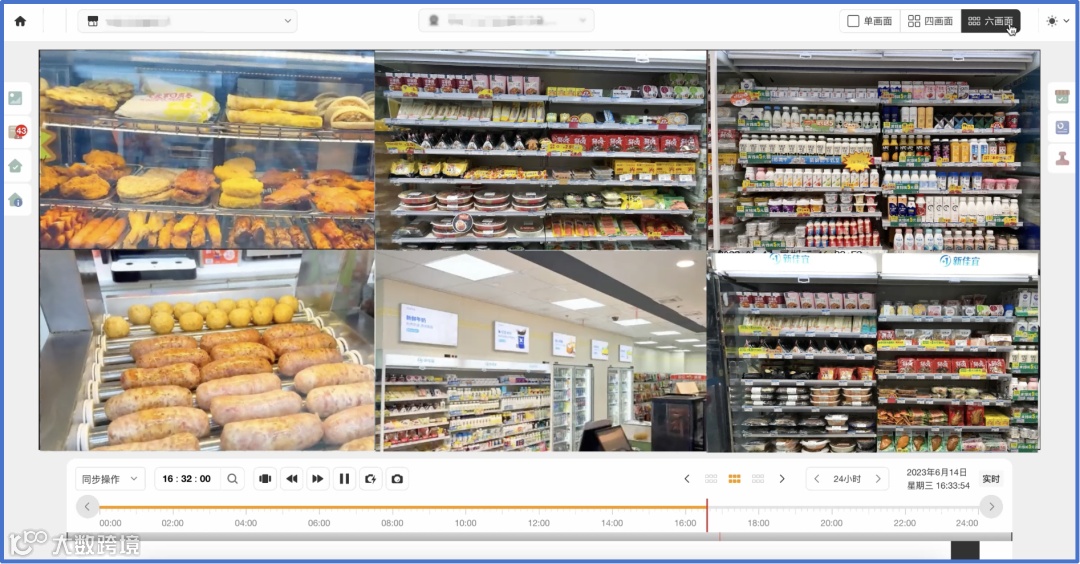The width and height of the screenshot is (1080, 564).
Task: Seek the timeline to 12:00
Action: pyautogui.click(x=539, y=523)
